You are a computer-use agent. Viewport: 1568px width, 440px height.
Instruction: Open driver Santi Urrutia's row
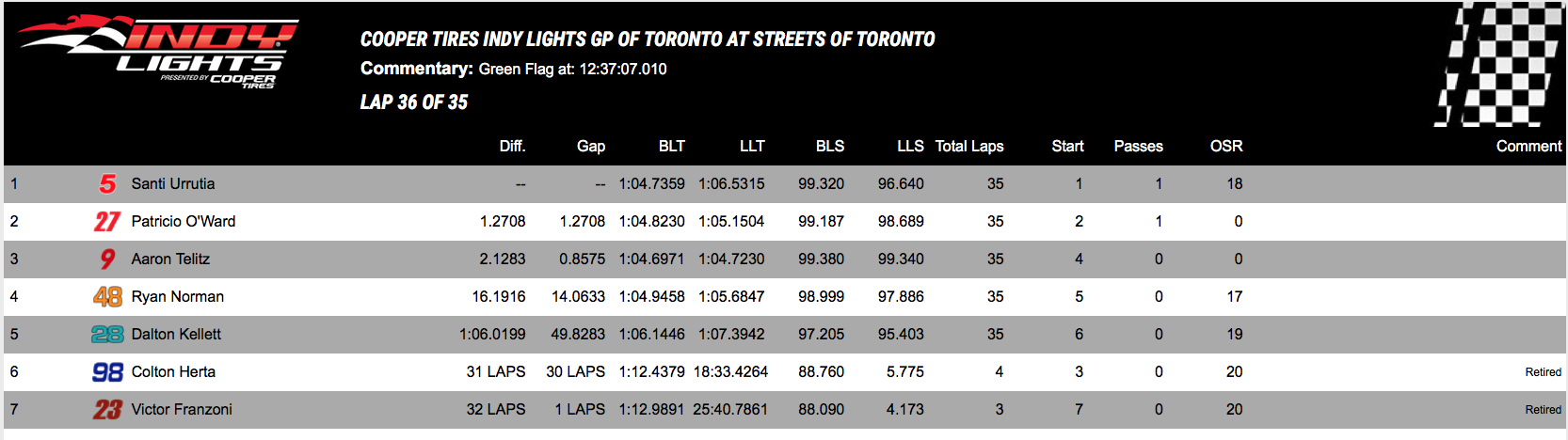(x=784, y=184)
